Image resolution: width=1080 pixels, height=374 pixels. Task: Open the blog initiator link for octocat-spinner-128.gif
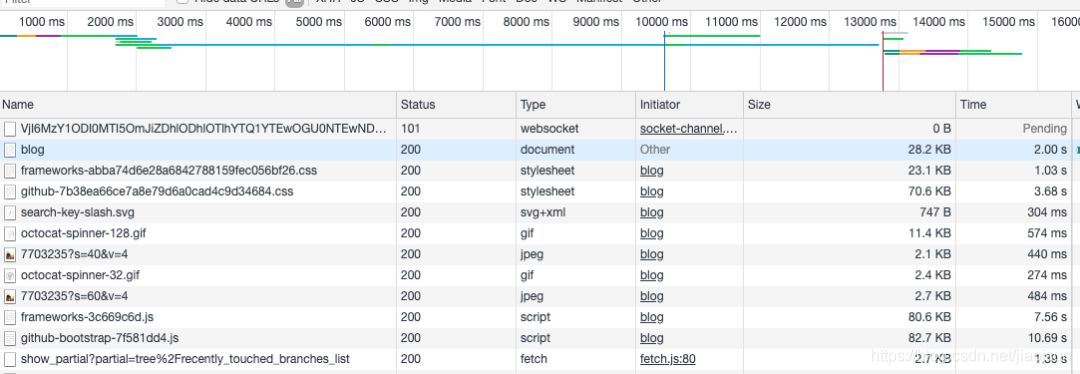pos(652,233)
